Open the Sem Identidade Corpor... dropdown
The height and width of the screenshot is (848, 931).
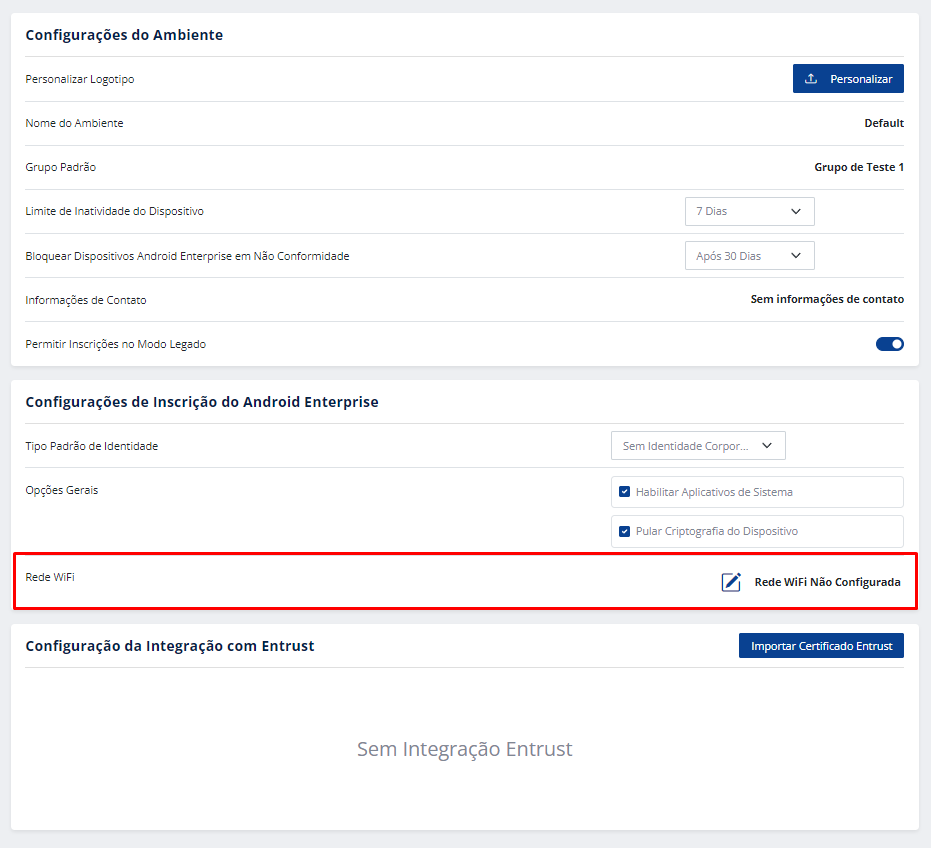(x=697, y=446)
